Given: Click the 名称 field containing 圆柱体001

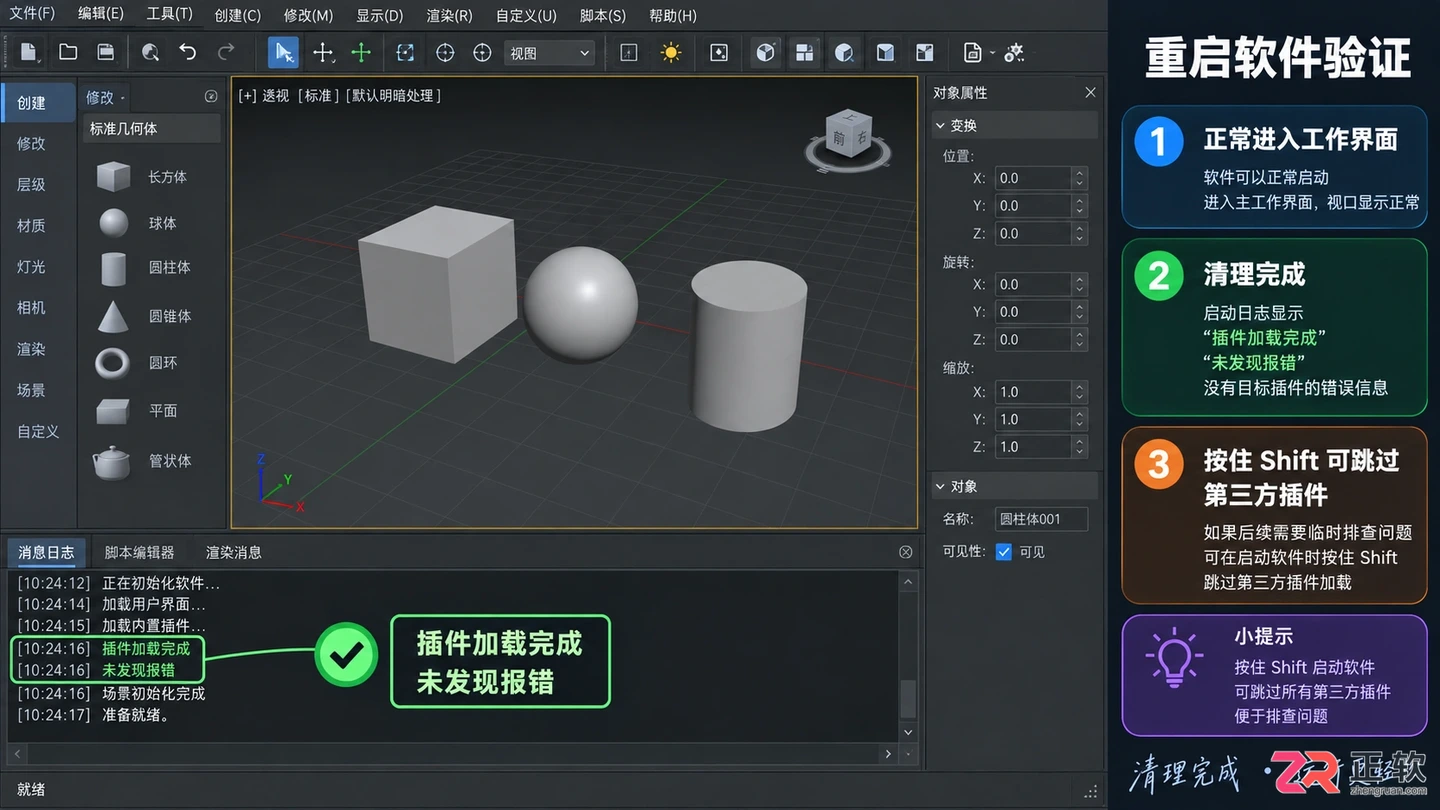Looking at the screenshot, I should (x=1041, y=519).
